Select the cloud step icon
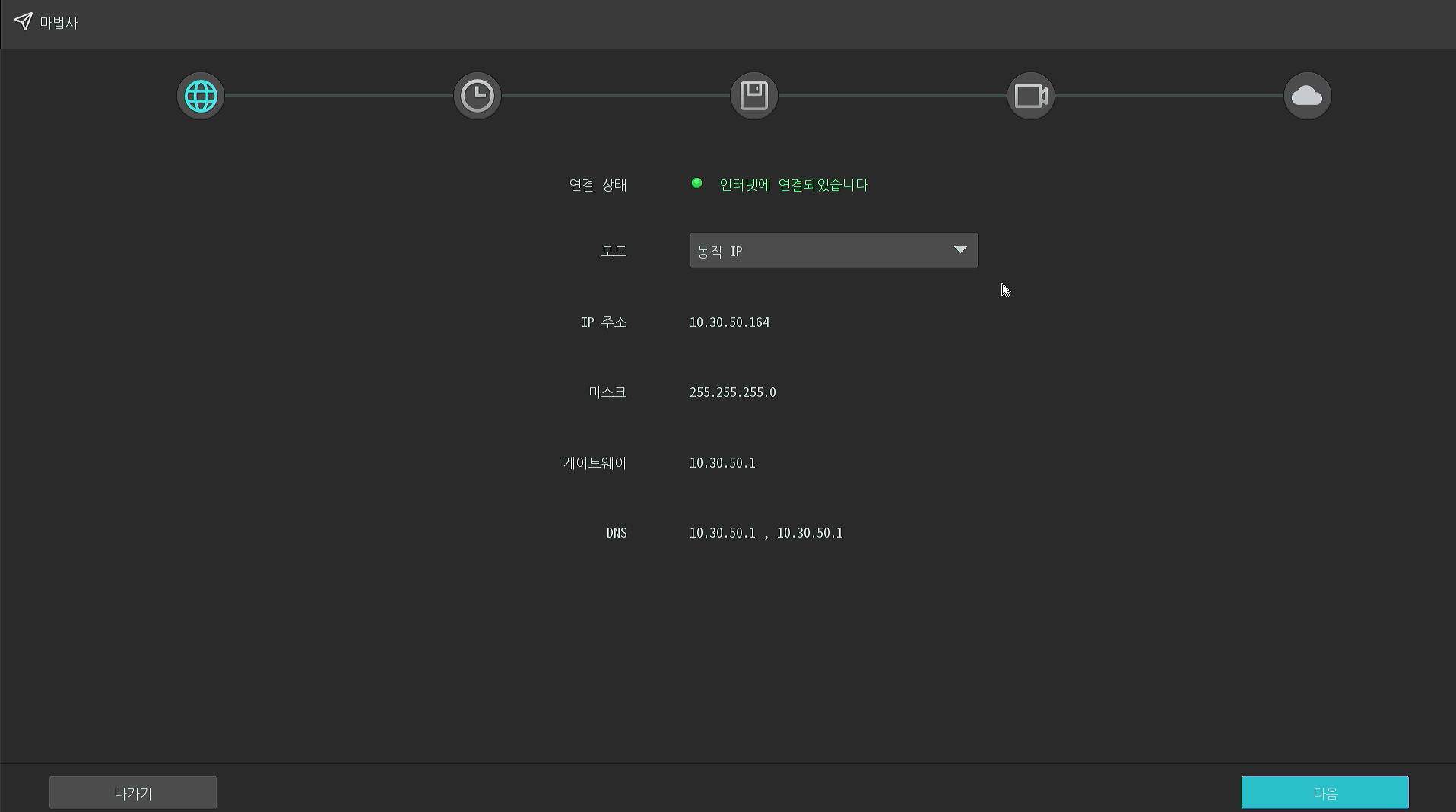 [1308, 96]
